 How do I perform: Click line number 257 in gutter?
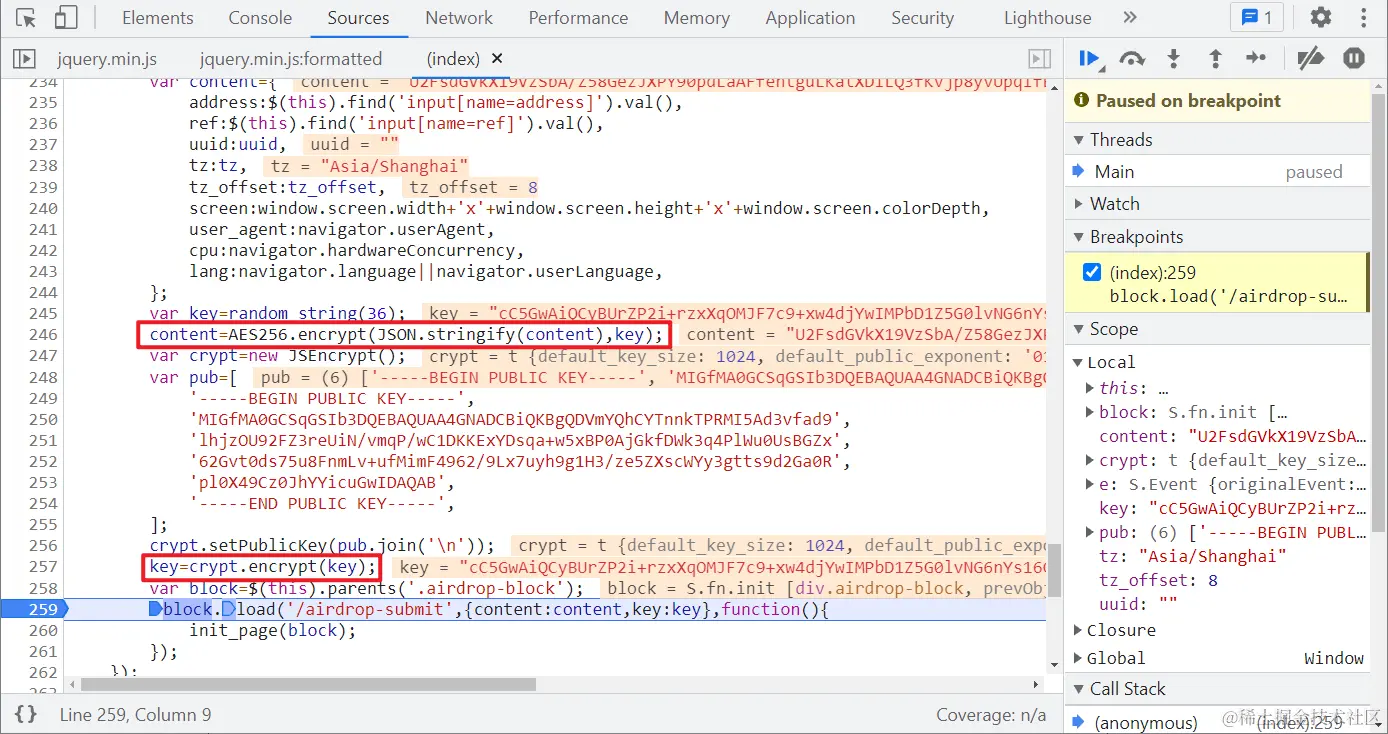point(43,567)
